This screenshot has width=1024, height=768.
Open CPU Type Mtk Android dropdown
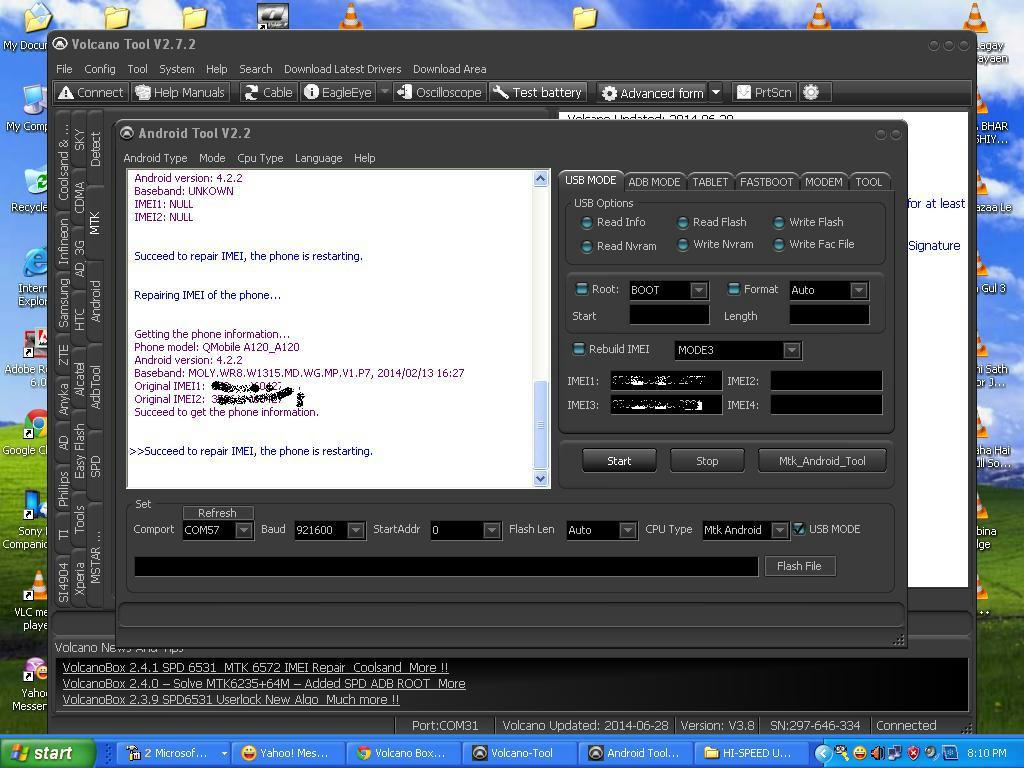point(779,530)
